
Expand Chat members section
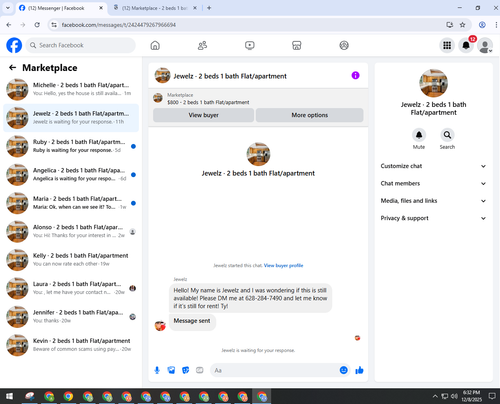433,183
